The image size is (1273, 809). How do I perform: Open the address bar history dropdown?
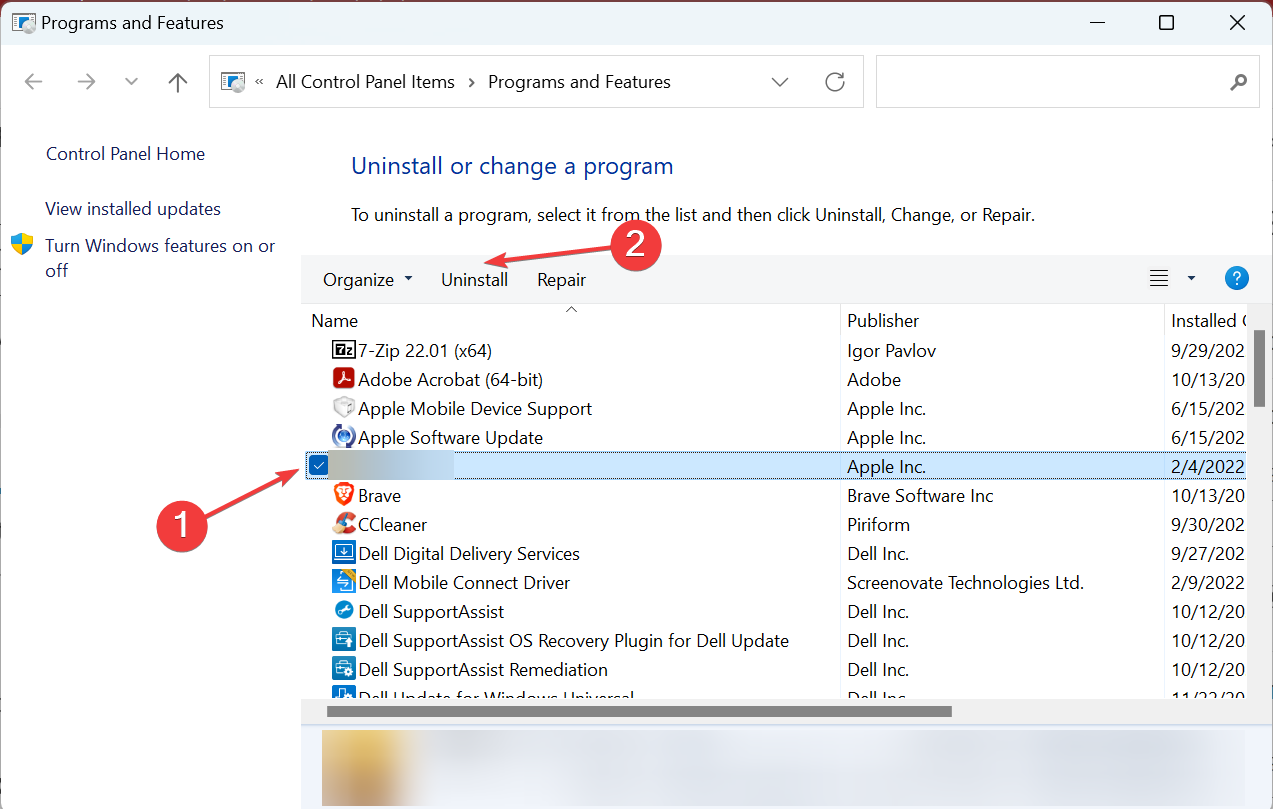(x=780, y=82)
